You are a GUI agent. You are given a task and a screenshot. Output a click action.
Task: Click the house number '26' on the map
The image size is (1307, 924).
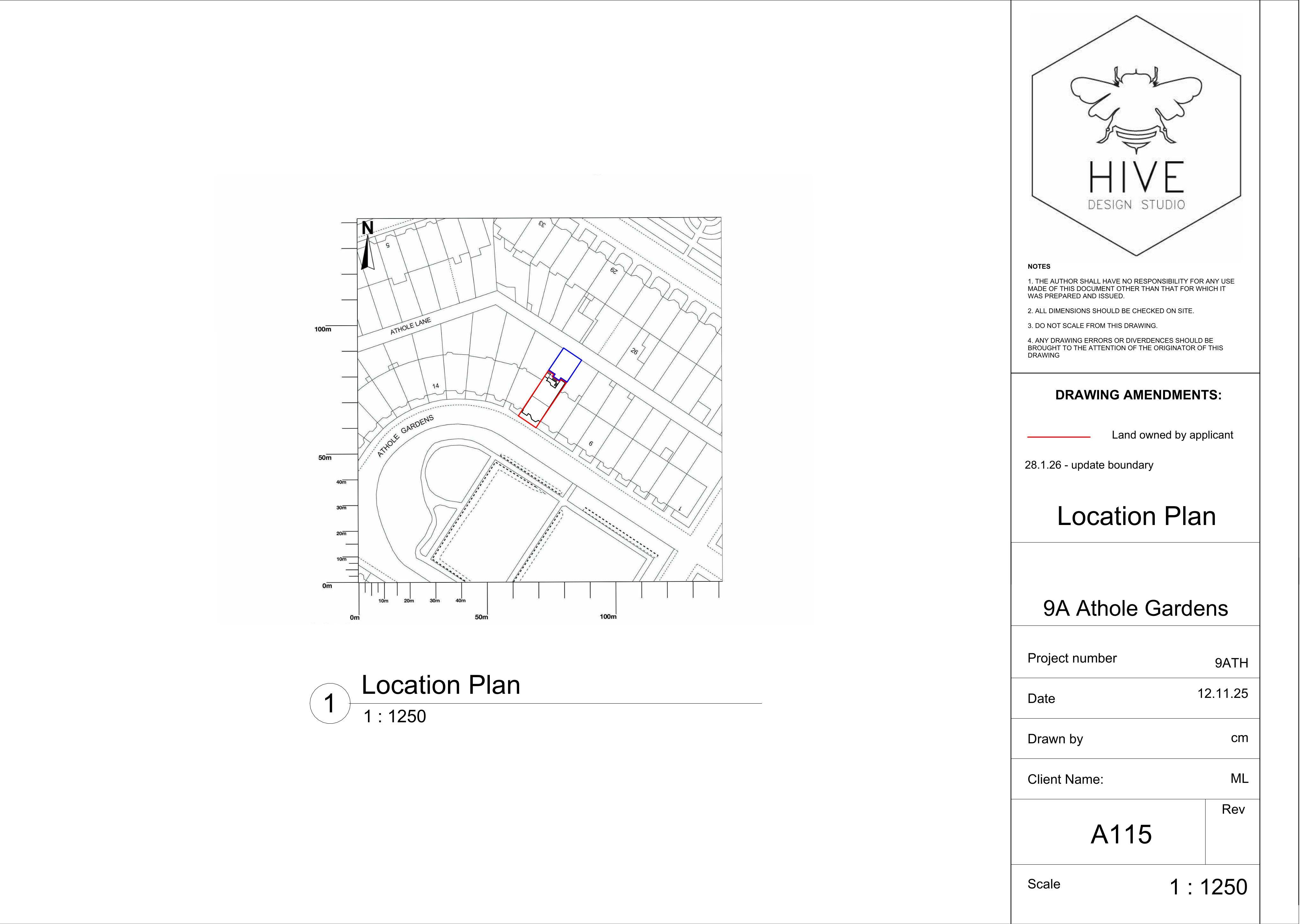(x=634, y=351)
